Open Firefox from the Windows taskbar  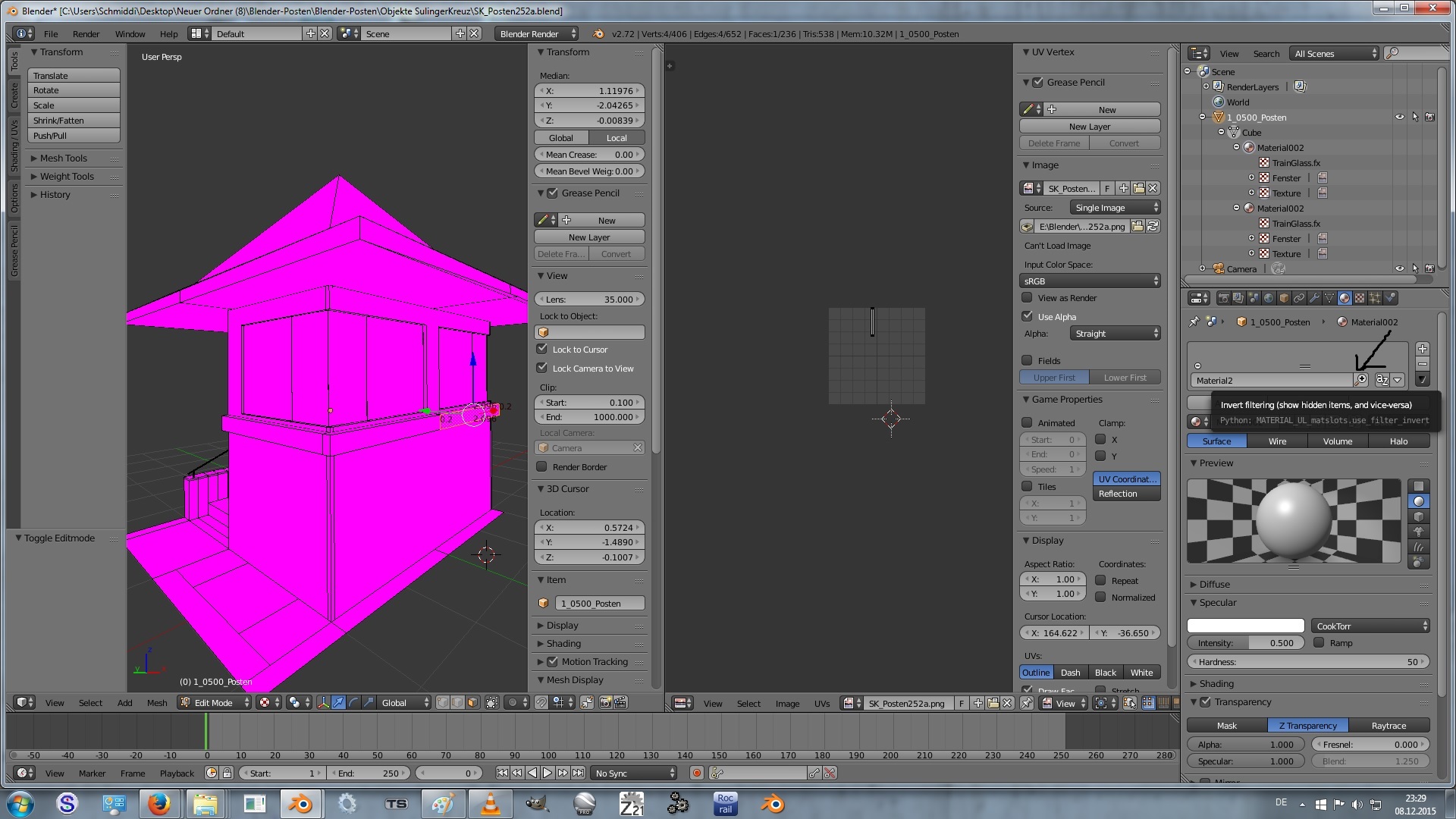pos(158,804)
